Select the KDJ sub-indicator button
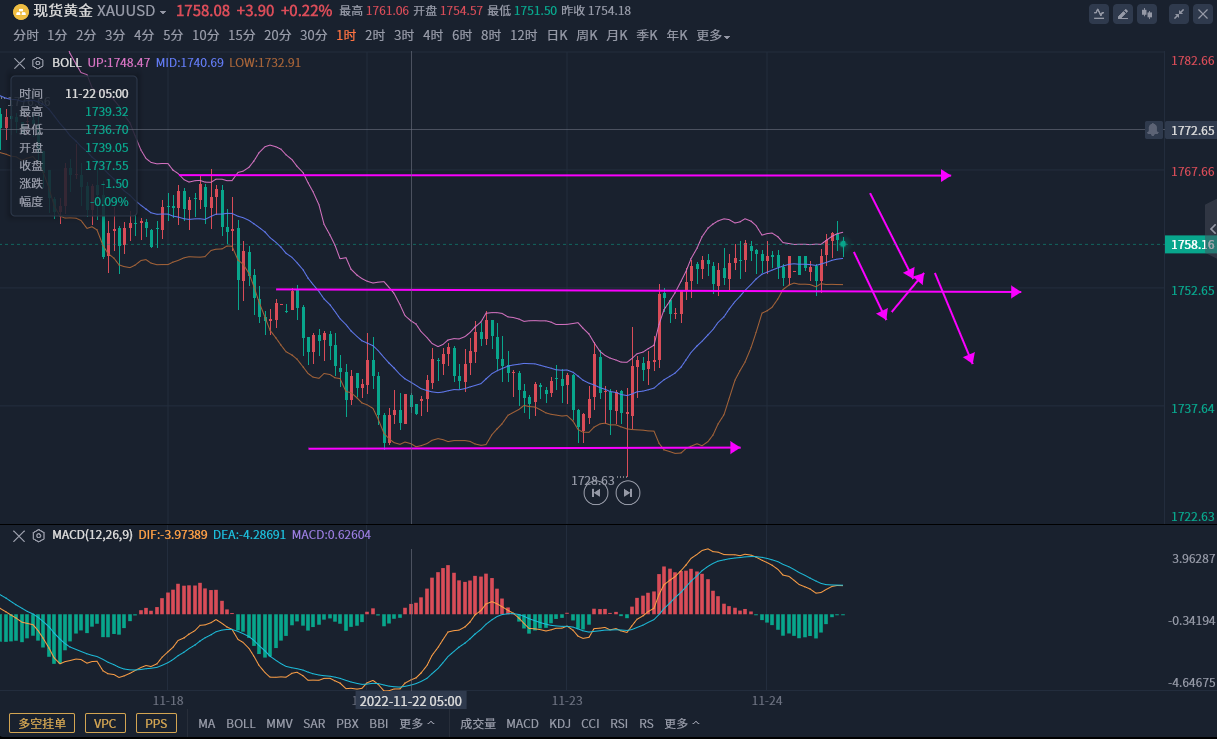 click(560, 723)
